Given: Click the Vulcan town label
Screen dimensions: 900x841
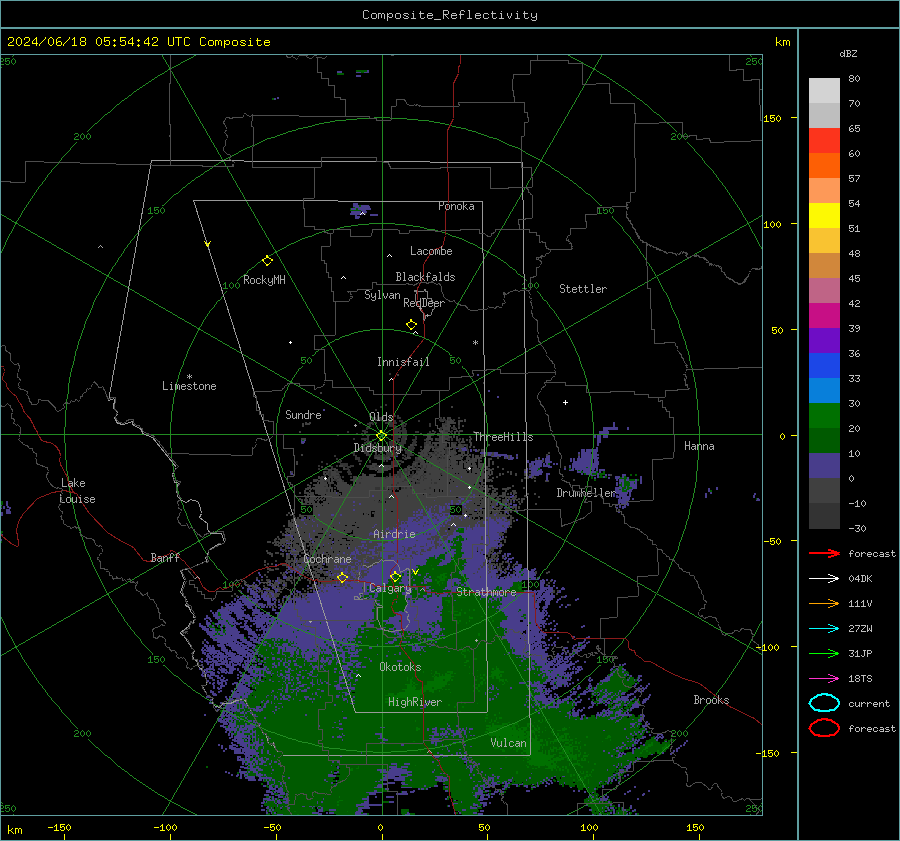Looking at the screenshot, I should 508,743.
